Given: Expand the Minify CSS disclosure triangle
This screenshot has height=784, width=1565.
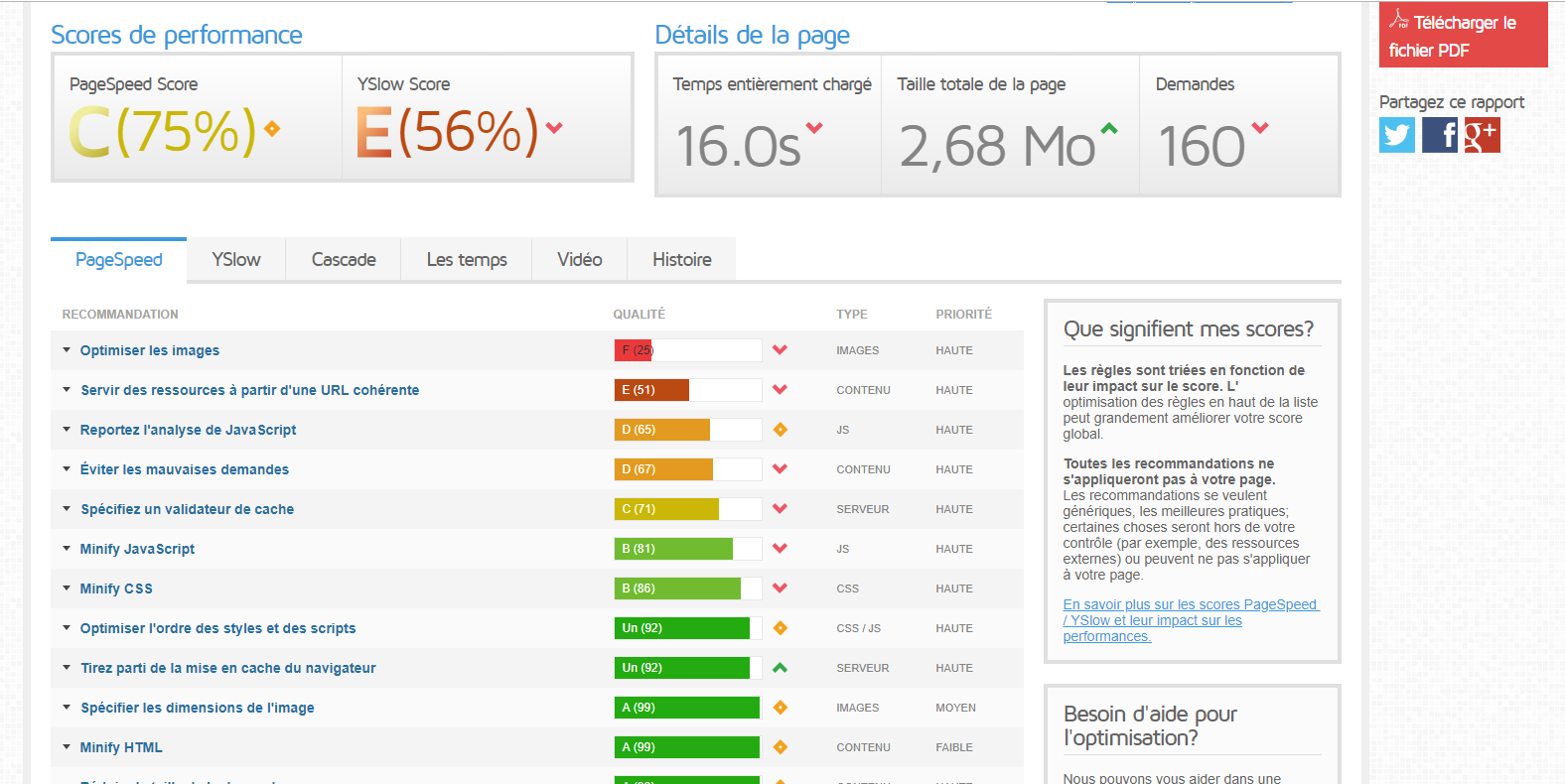Looking at the screenshot, I should click(67, 588).
